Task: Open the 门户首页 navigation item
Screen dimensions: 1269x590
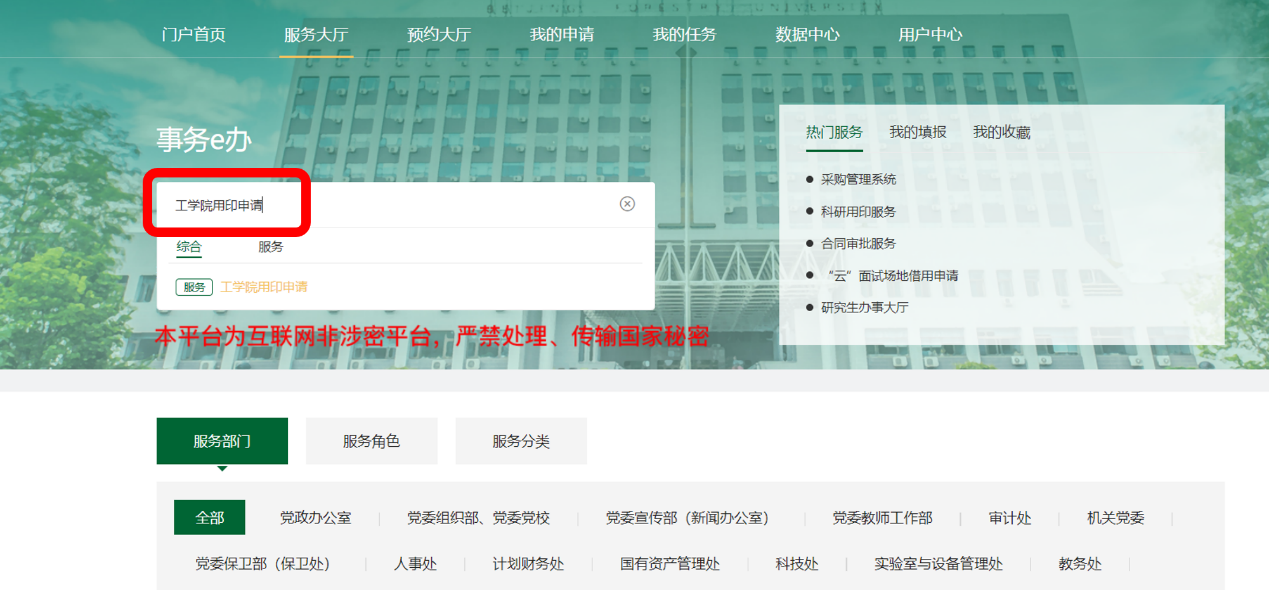Action: pyautogui.click(x=194, y=34)
